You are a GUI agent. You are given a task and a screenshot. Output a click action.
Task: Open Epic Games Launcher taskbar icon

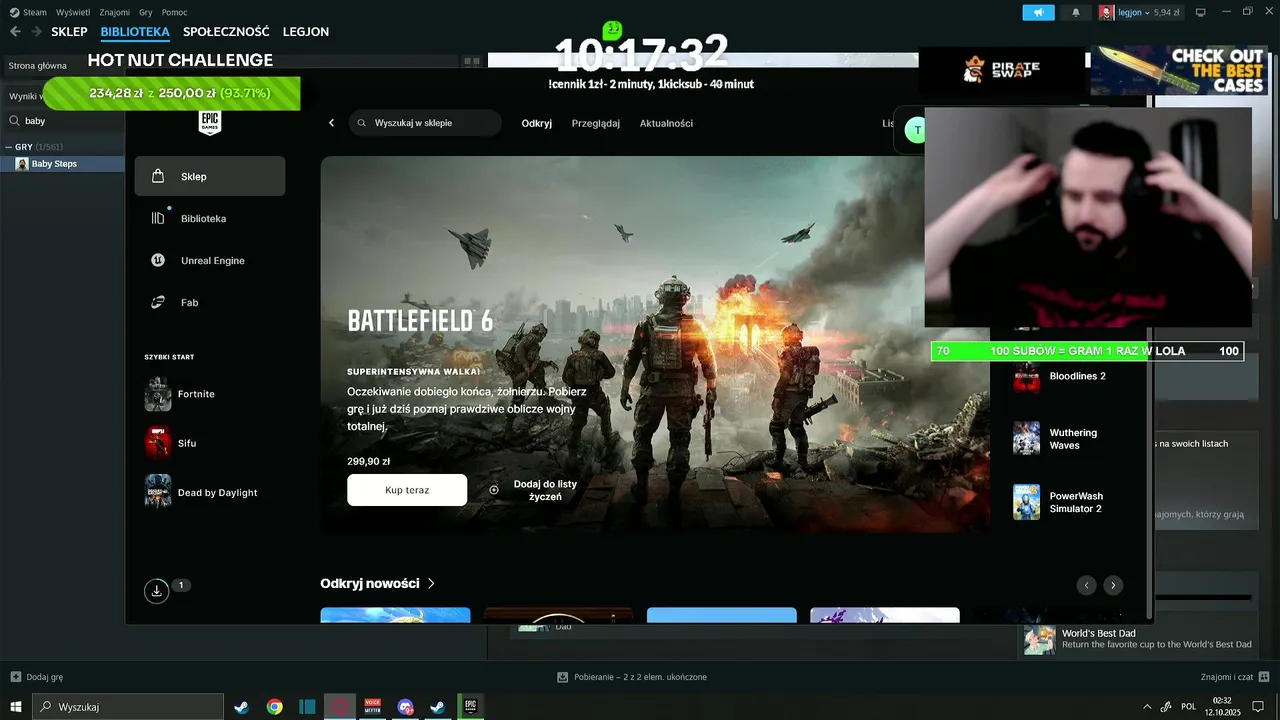470,707
